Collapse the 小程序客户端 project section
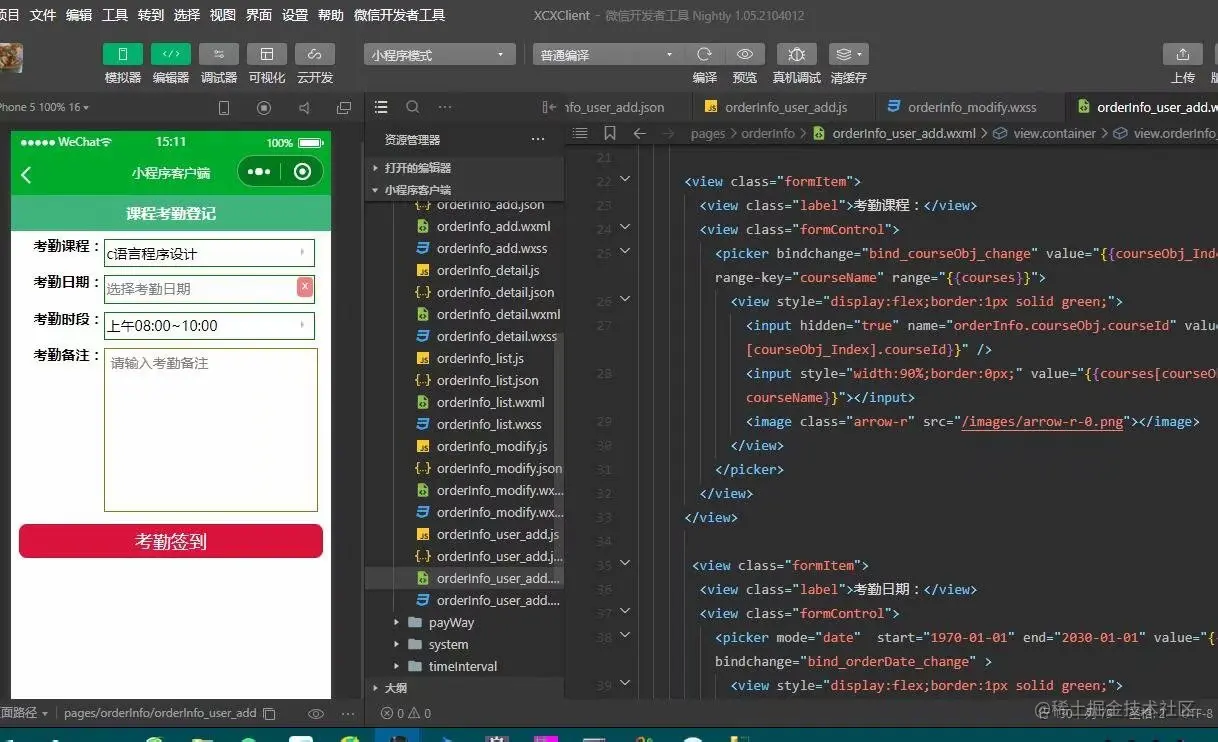This screenshot has height=742, width=1218. tap(465, 189)
